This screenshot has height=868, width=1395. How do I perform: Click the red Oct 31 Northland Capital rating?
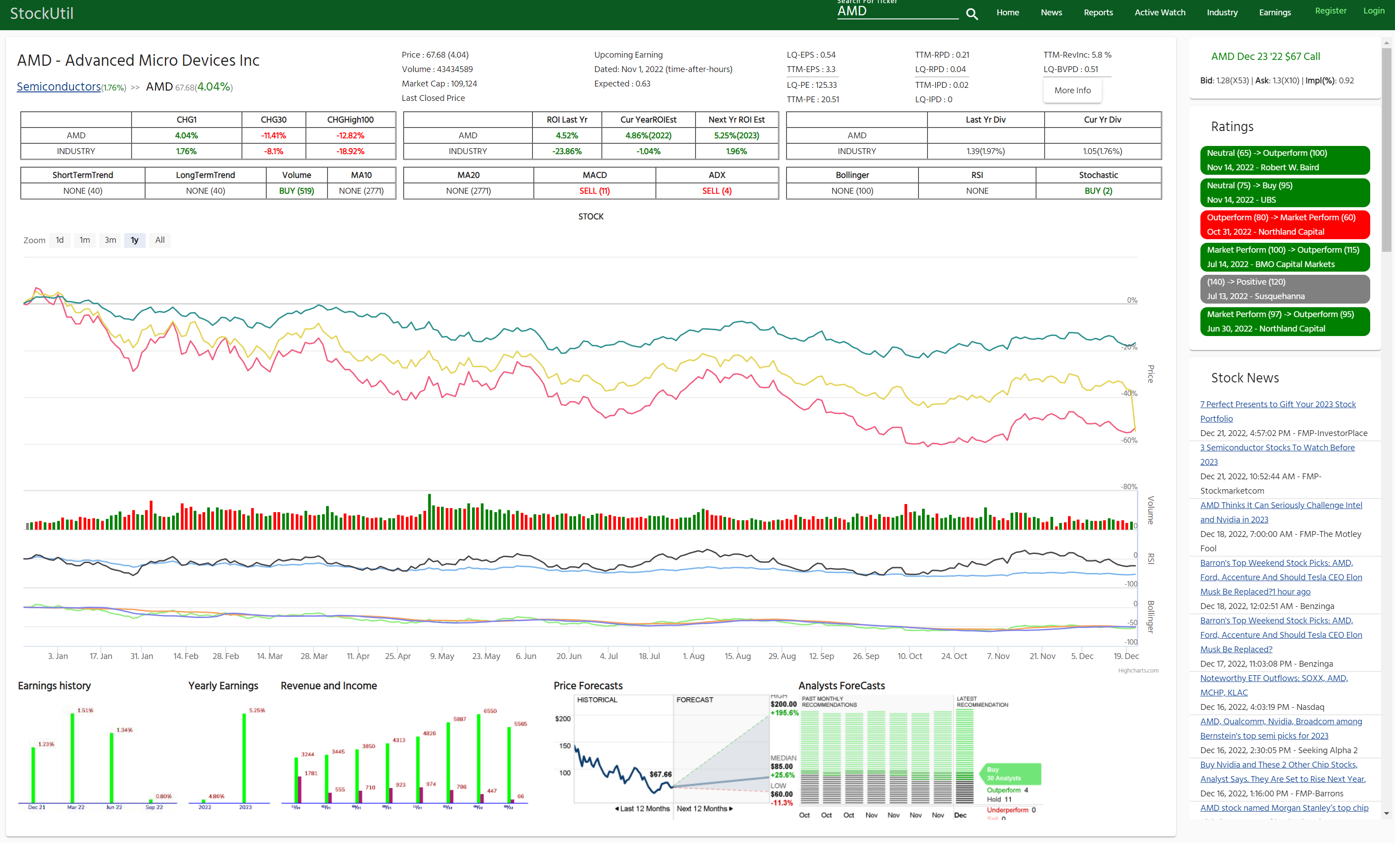[x=1285, y=224]
